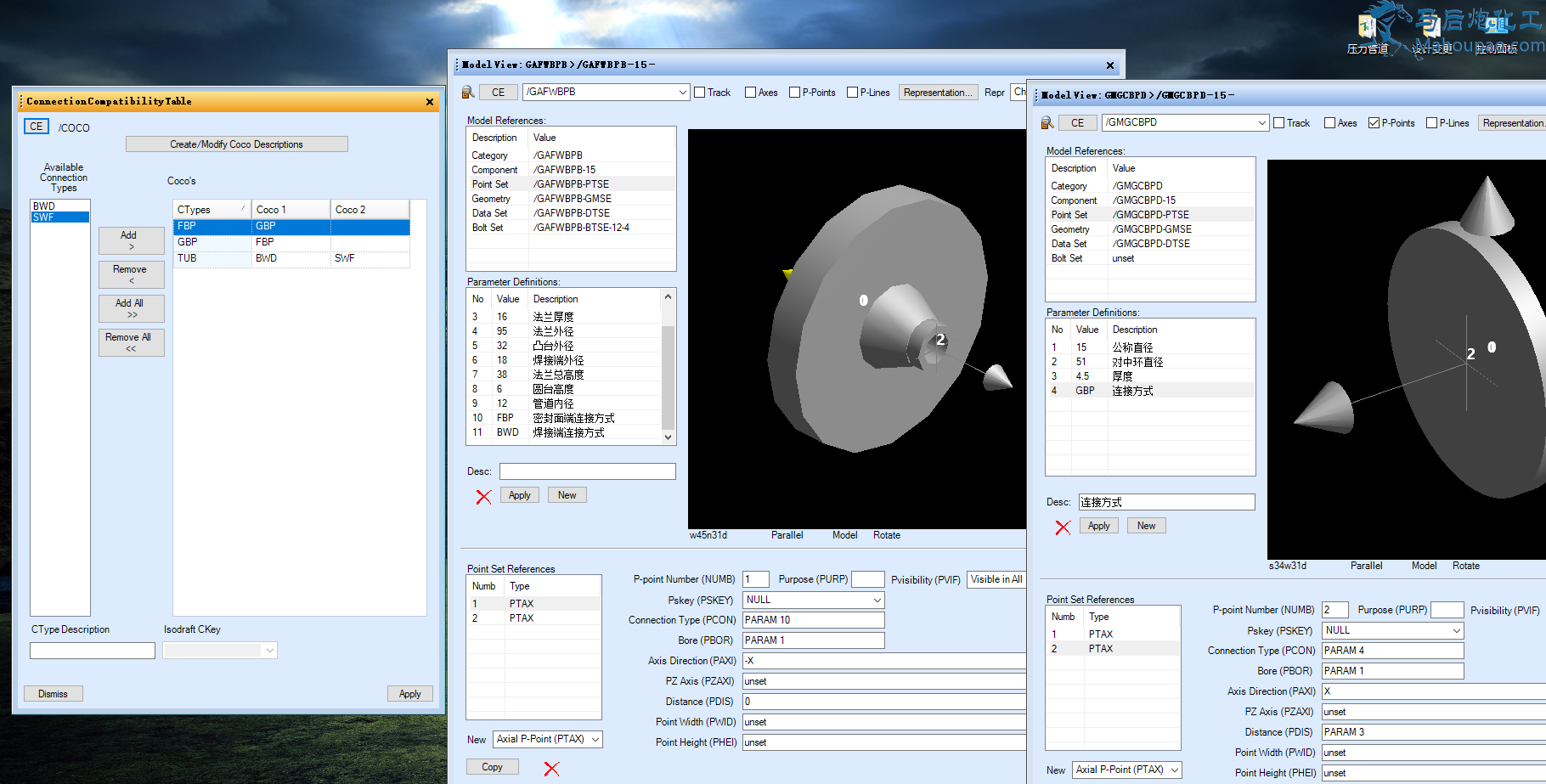Toggle Axes checkbox in GAFWBPB Model View
Image resolution: width=1546 pixels, height=784 pixels.
751,93
